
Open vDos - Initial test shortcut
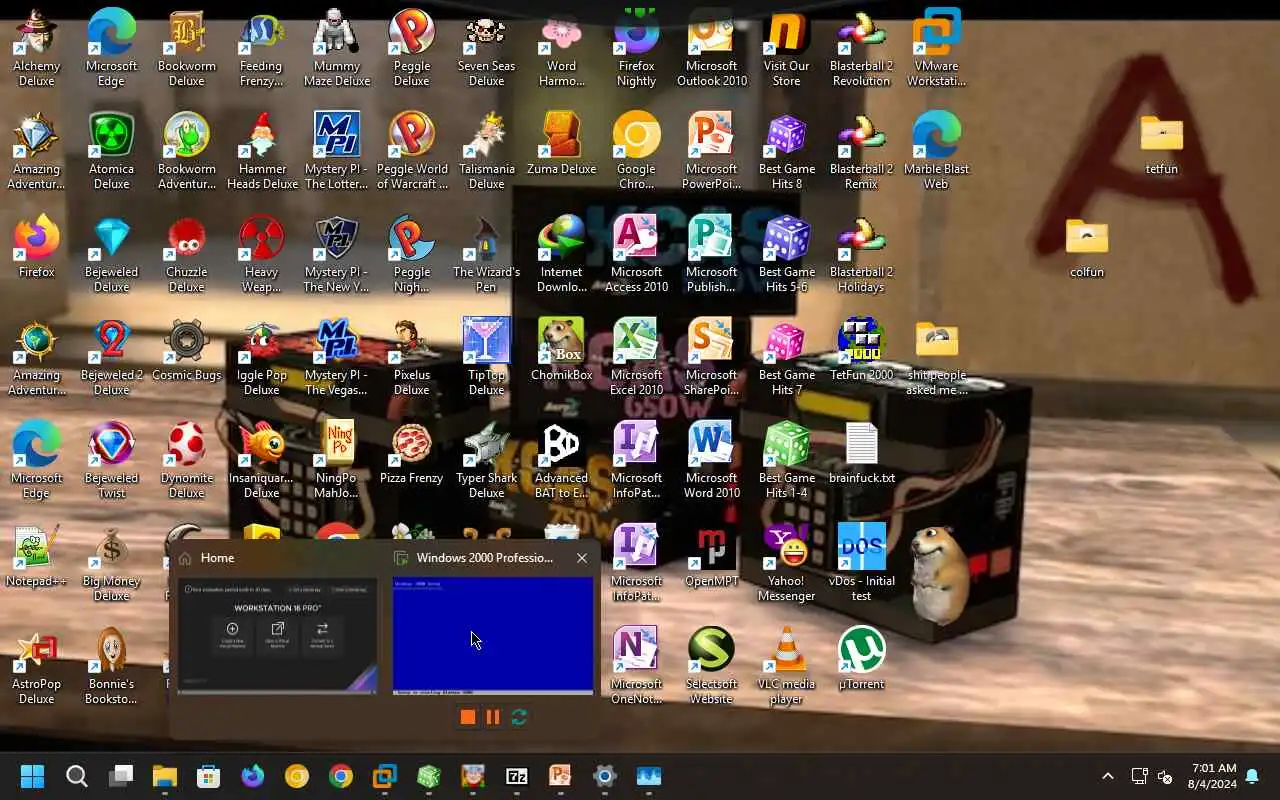(861, 563)
